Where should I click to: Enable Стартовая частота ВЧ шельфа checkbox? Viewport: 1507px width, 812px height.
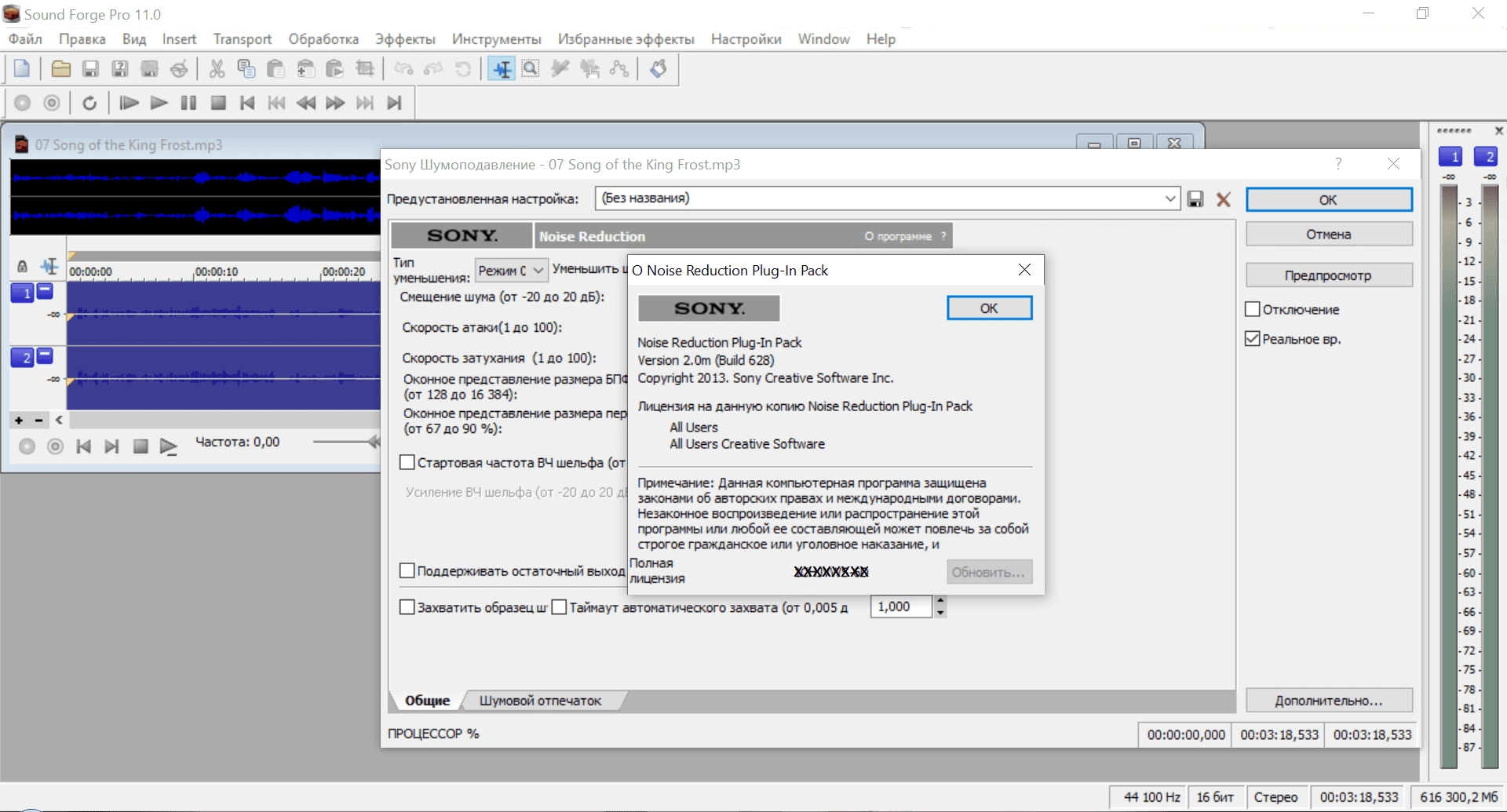[x=407, y=463]
